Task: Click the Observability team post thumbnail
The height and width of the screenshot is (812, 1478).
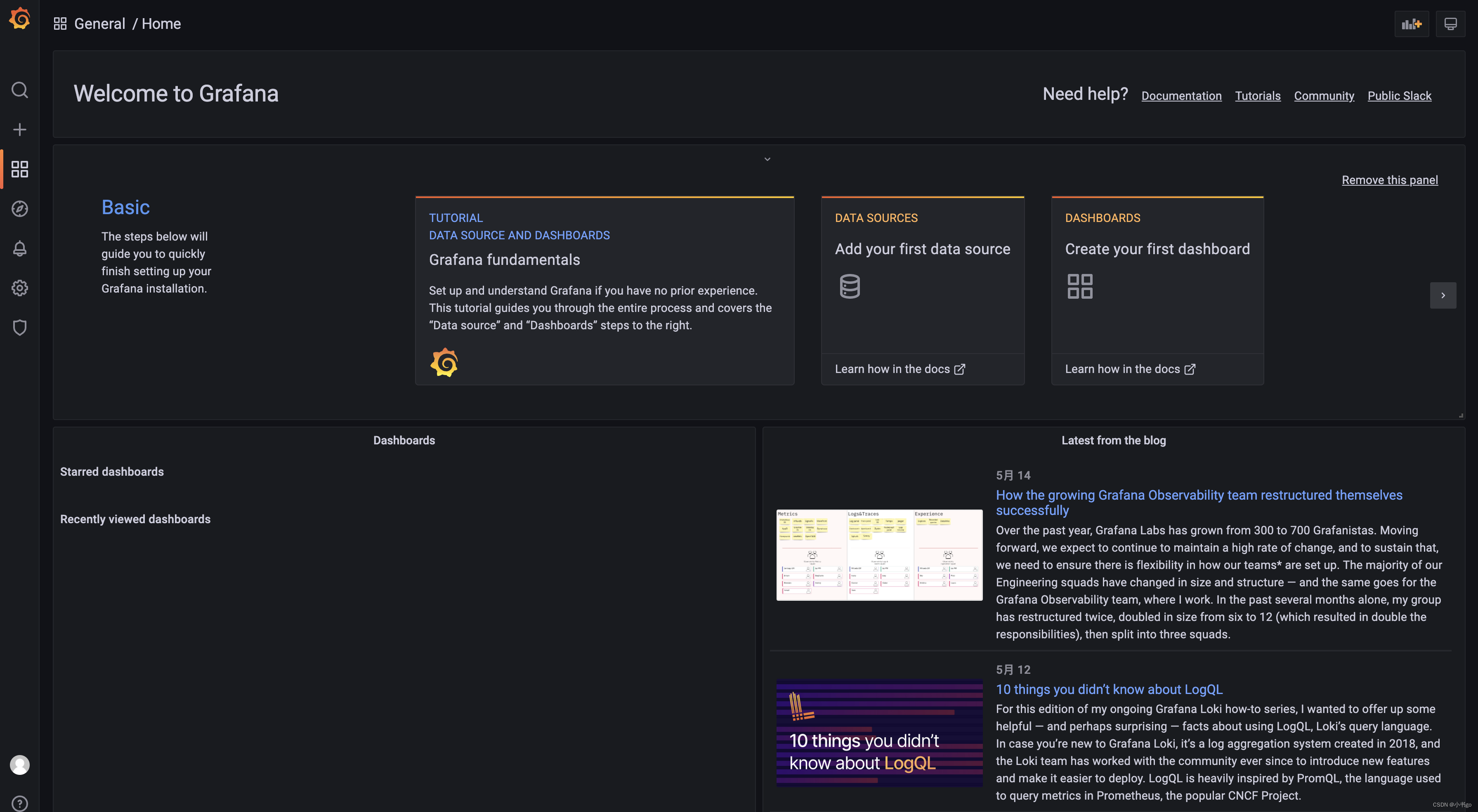Action: coord(880,555)
